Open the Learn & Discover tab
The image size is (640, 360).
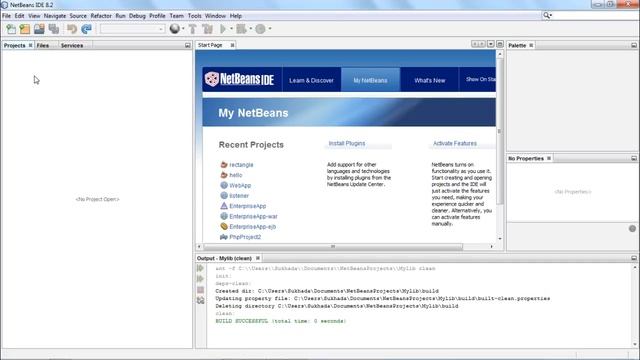pos(311,80)
